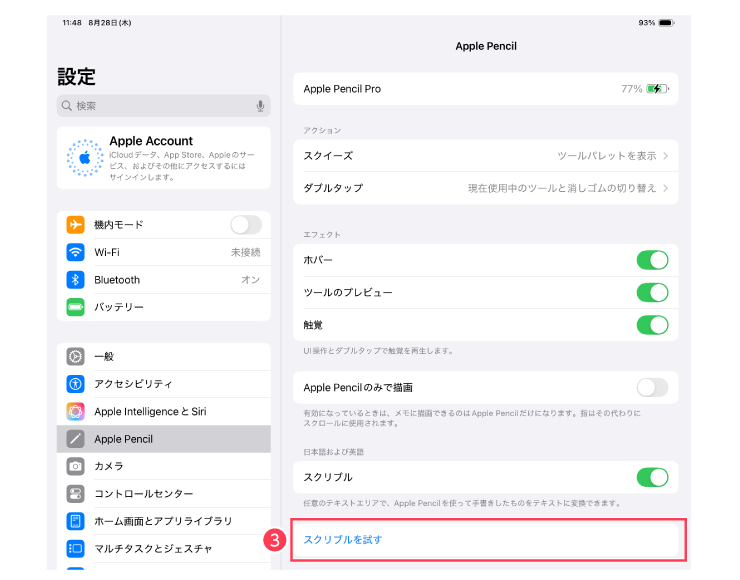This screenshot has height=580, width=740.
Task: Tap the Bluetooth status オン
Action: coord(251,280)
